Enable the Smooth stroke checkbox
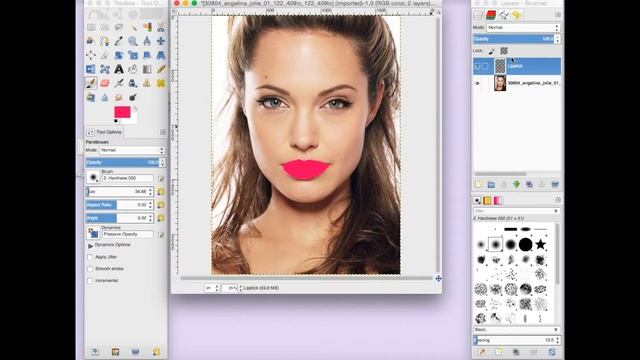640x360 pixels. [90, 269]
